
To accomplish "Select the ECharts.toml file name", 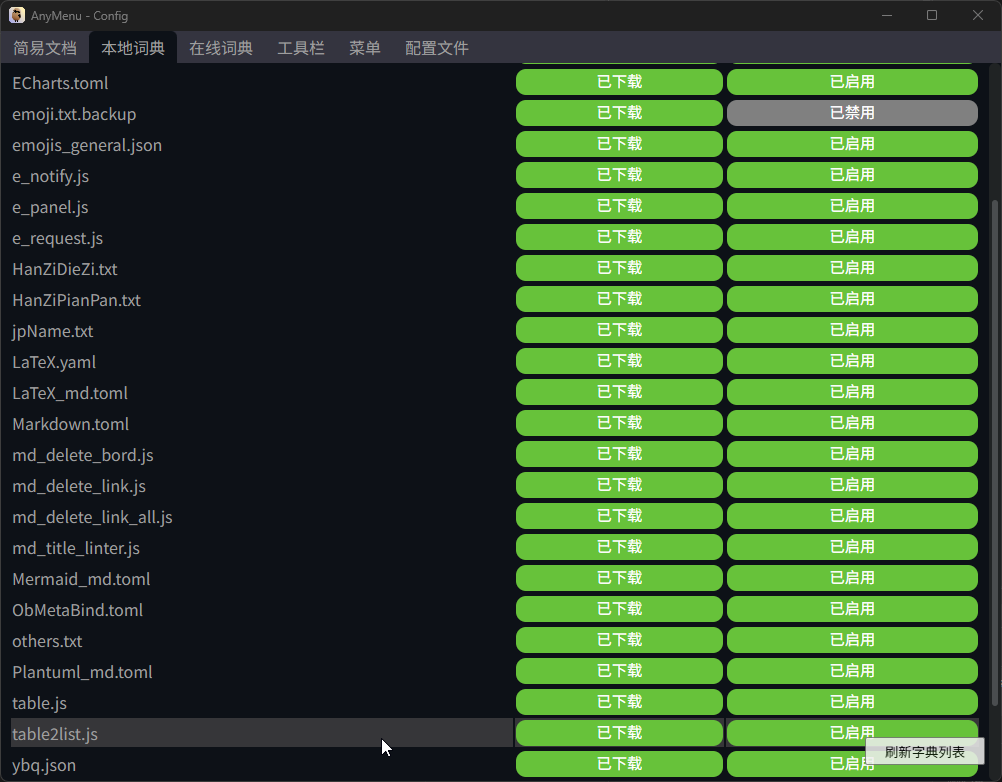I will point(60,83).
